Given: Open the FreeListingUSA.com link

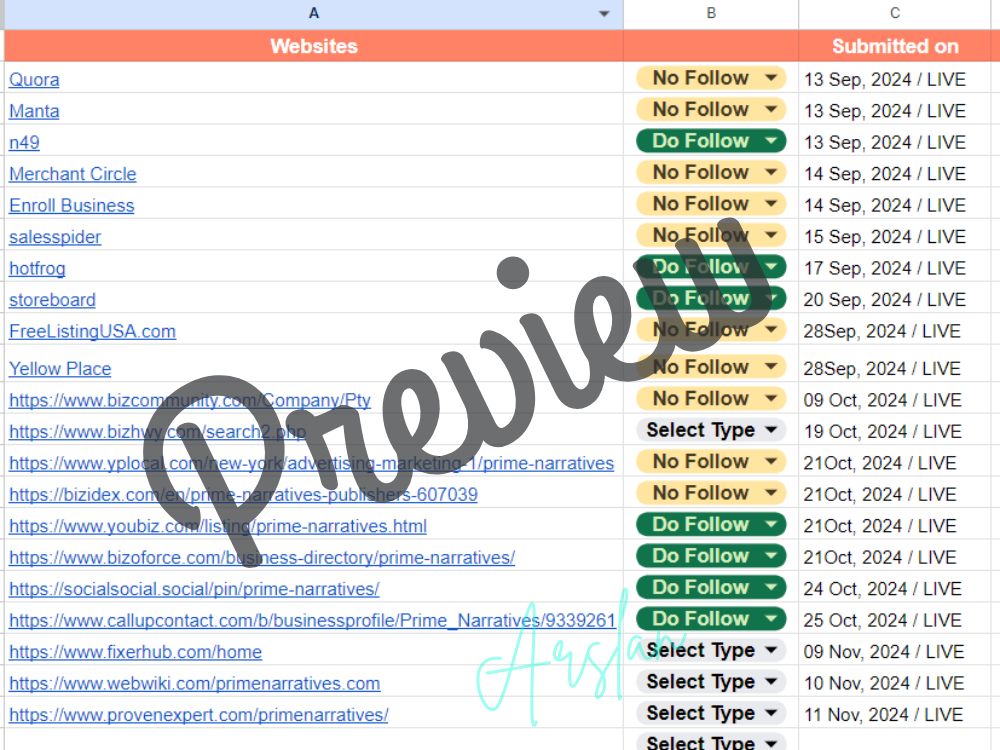Looking at the screenshot, I should click(x=92, y=332).
